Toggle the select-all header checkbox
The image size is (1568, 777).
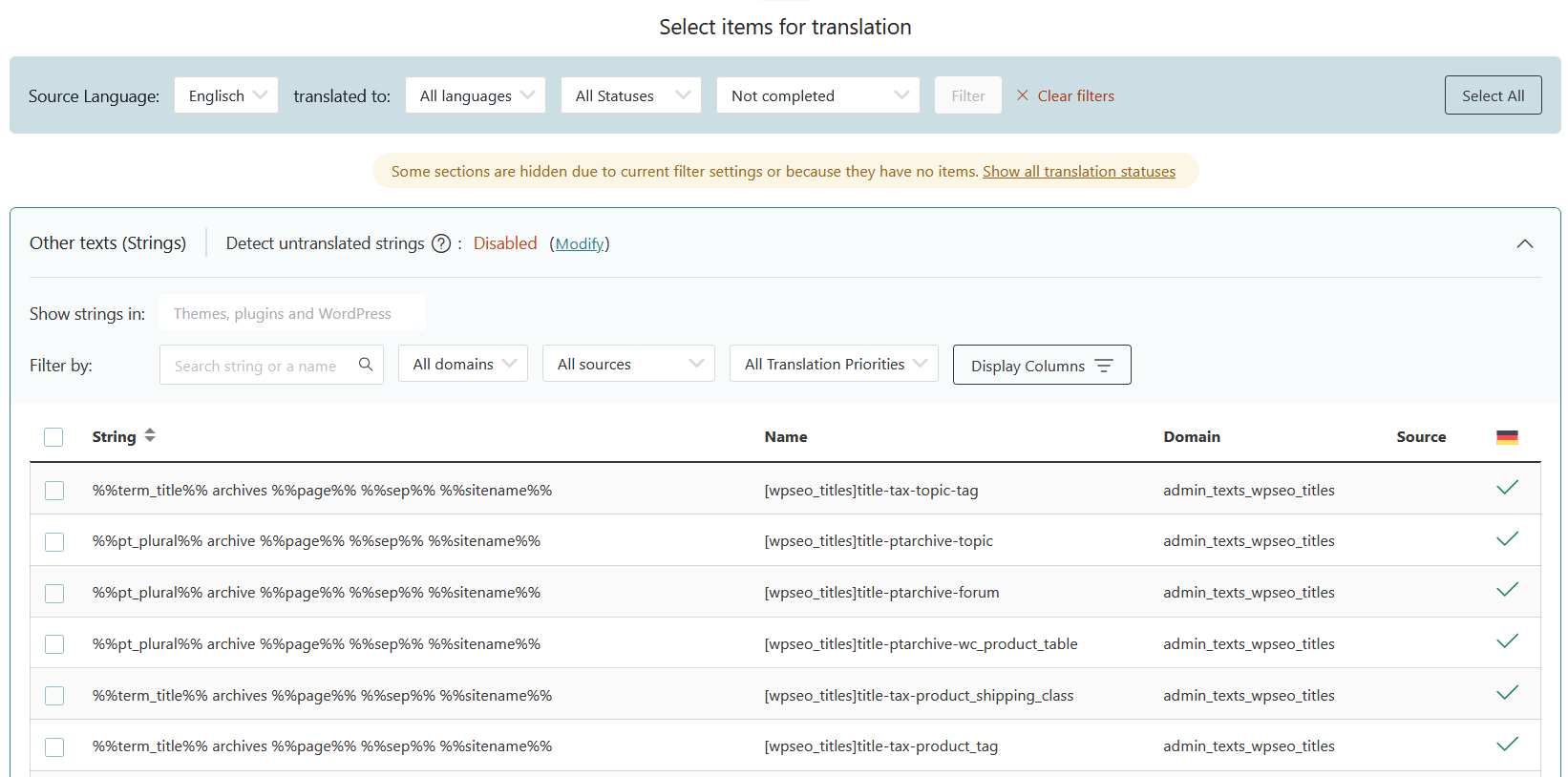point(53,437)
